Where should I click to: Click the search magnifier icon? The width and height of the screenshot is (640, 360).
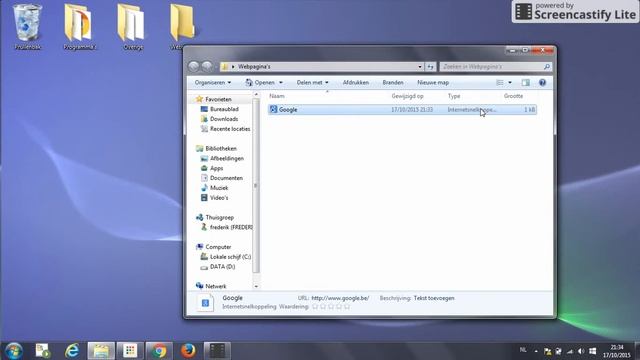pyautogui.click(x=547, y=67)
